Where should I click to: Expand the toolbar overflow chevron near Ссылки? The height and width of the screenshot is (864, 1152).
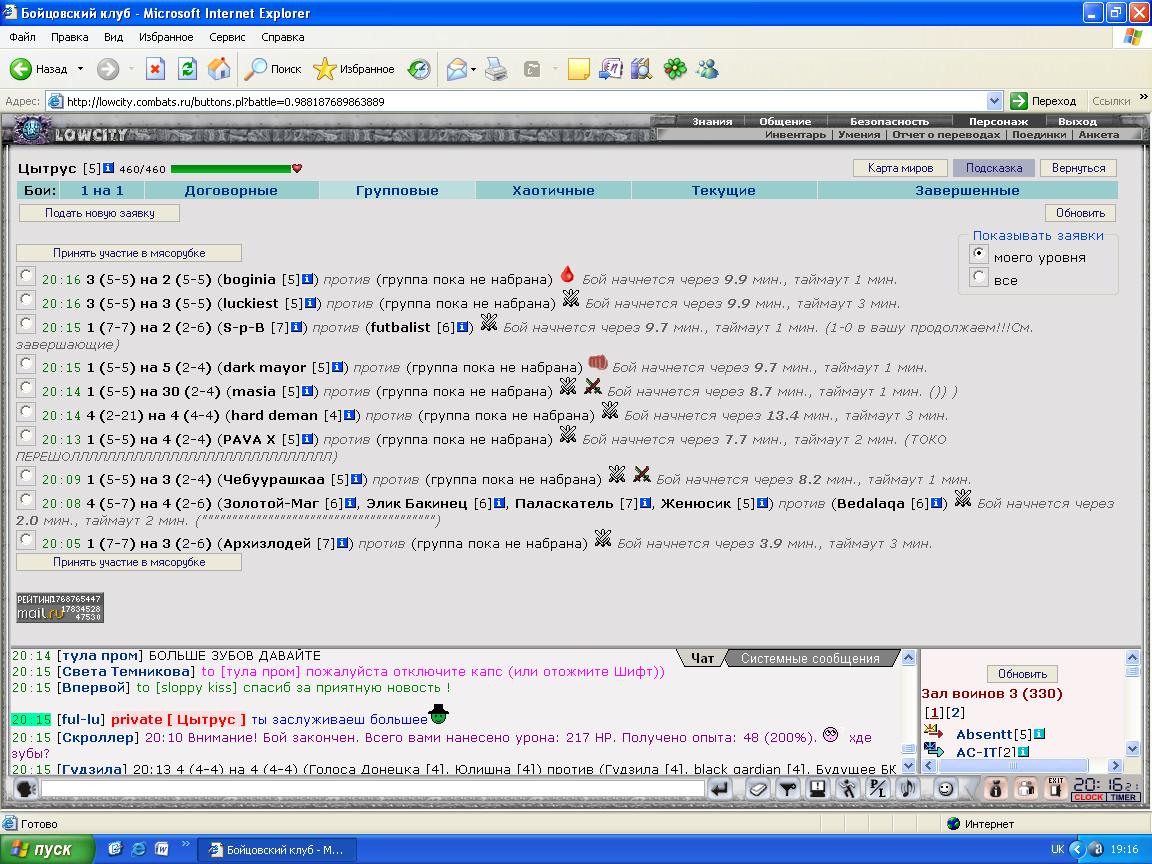[x=1143, y=97]
